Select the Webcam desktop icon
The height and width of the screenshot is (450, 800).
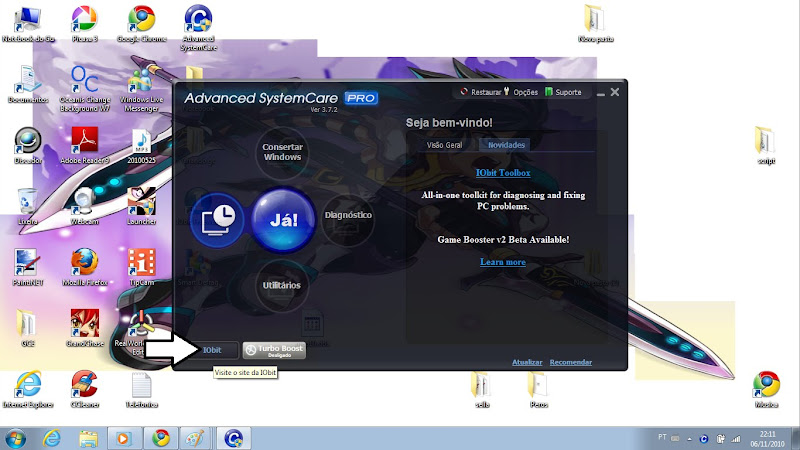pyautogui.click(x=85, y=207)
